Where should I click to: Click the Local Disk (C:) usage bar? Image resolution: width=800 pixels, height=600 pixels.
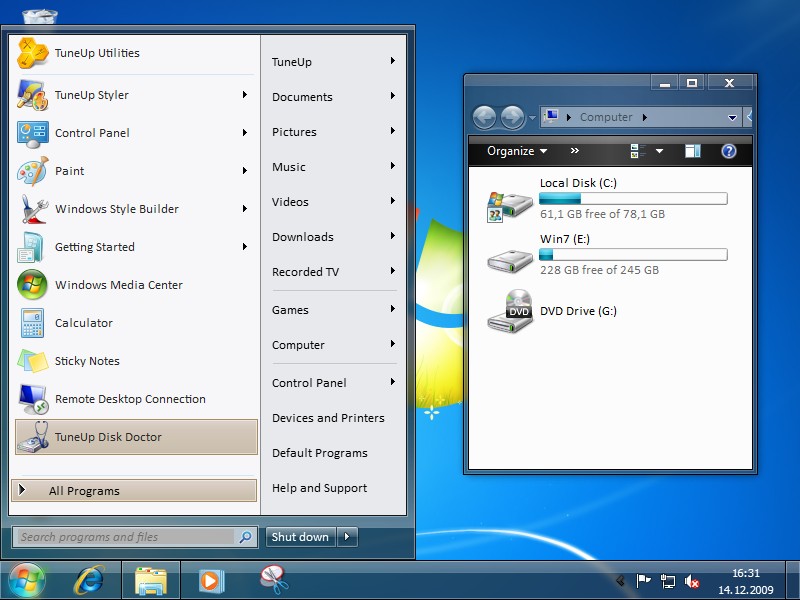tap(633, 198)
